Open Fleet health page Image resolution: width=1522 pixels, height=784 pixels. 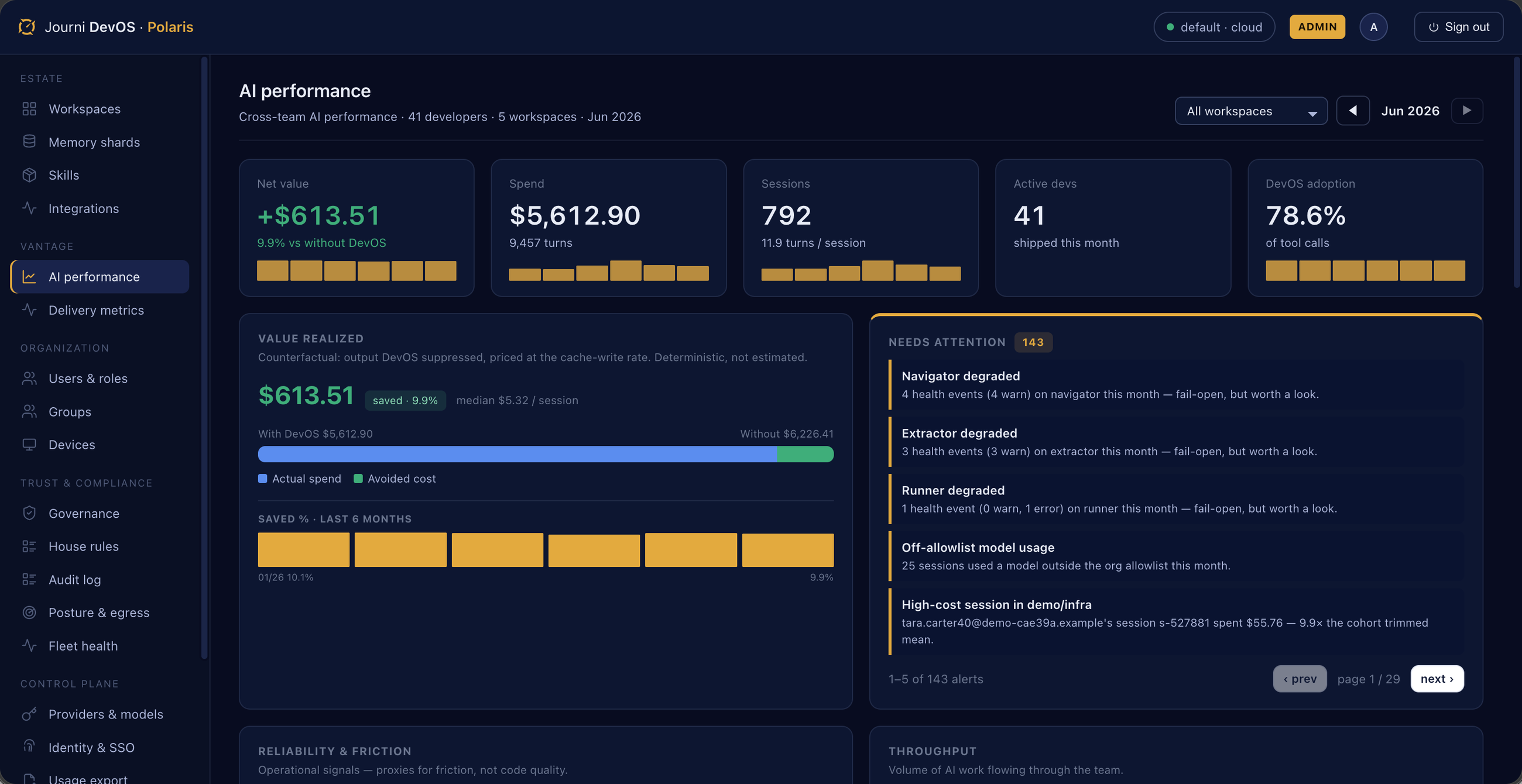pos(100,645)
